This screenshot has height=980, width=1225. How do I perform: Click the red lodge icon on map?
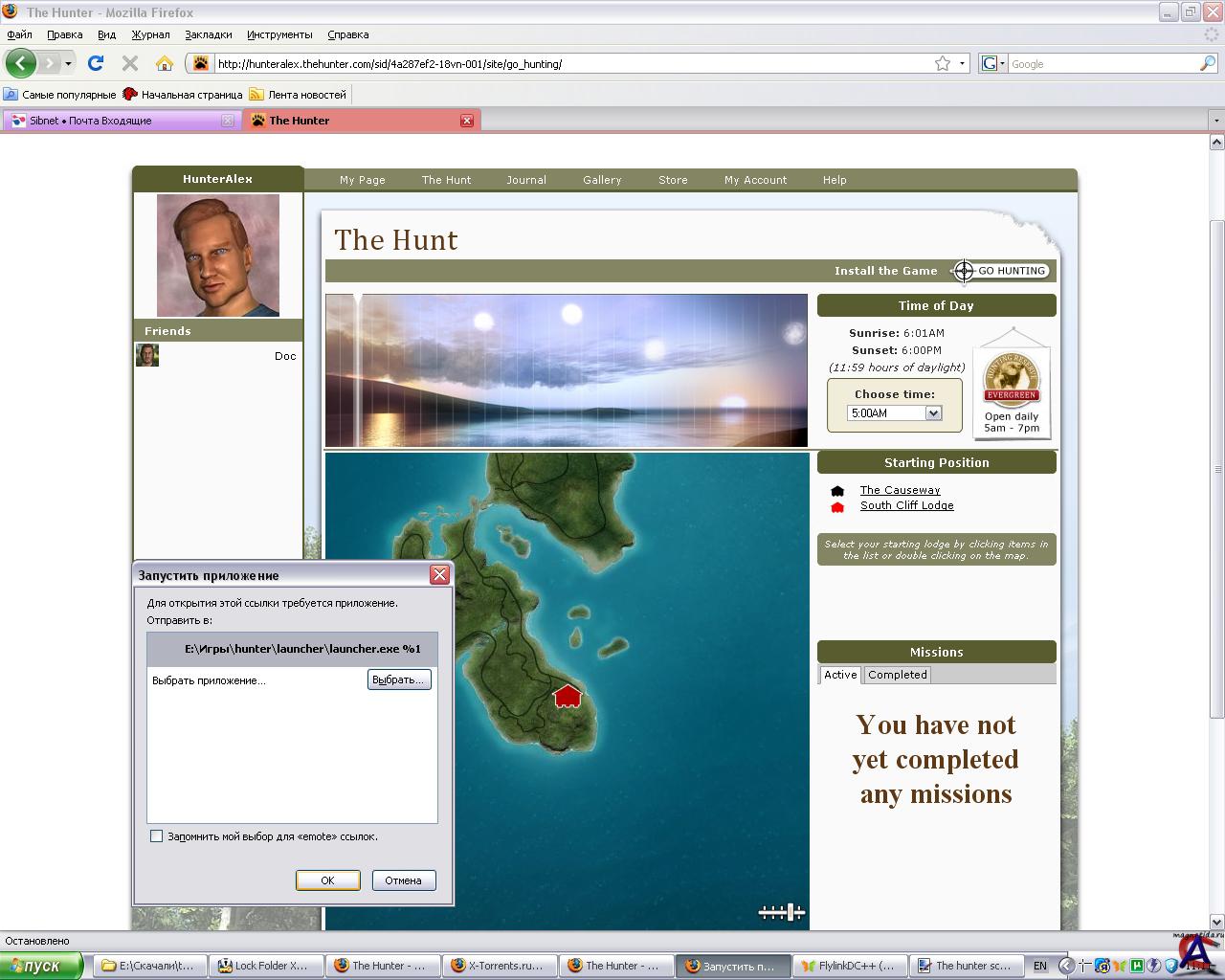tap(568, 696)
